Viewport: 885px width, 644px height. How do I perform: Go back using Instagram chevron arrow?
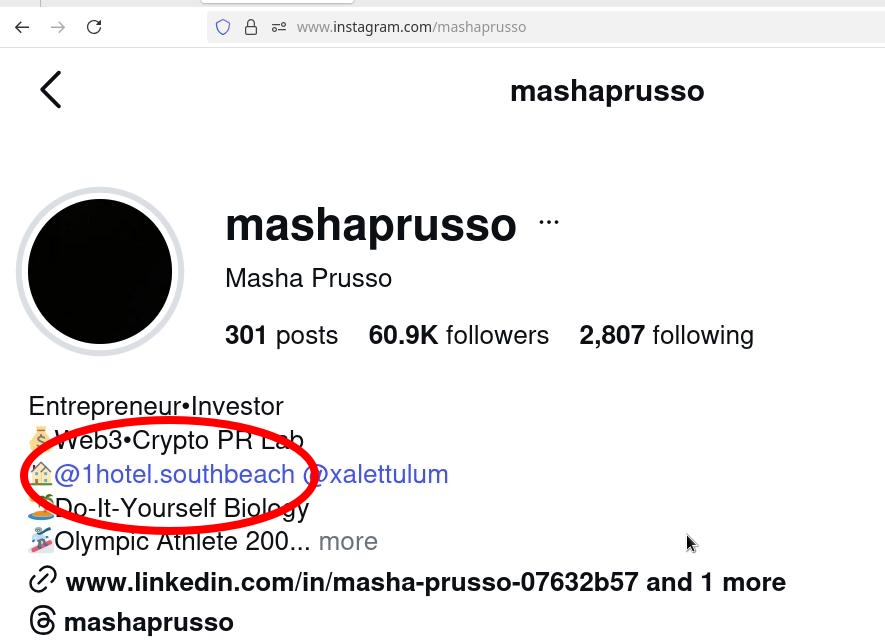pyautogui.click(x=51, y=89)
